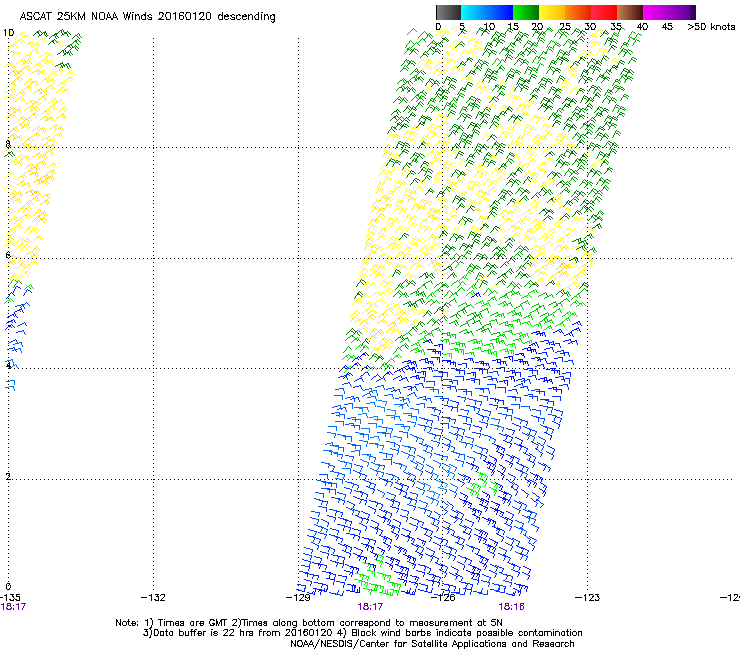Select the latitude label '6' on the left axis

click(8, 255)
